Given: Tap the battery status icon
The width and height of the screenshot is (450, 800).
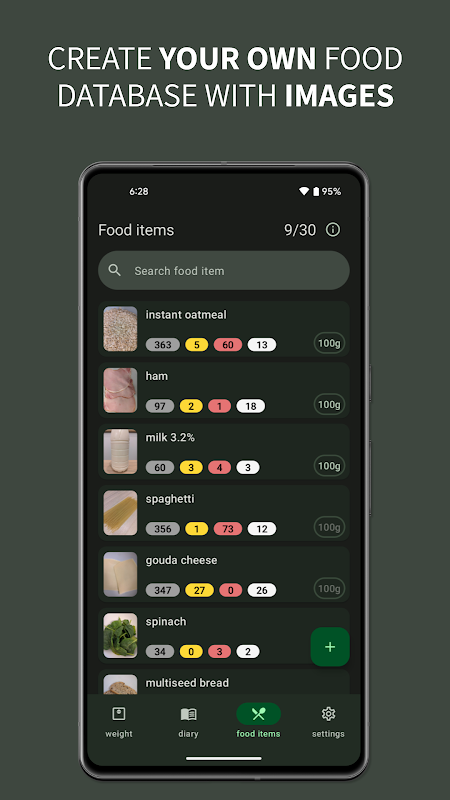Looking at the screenshot, I should point(316,191).
